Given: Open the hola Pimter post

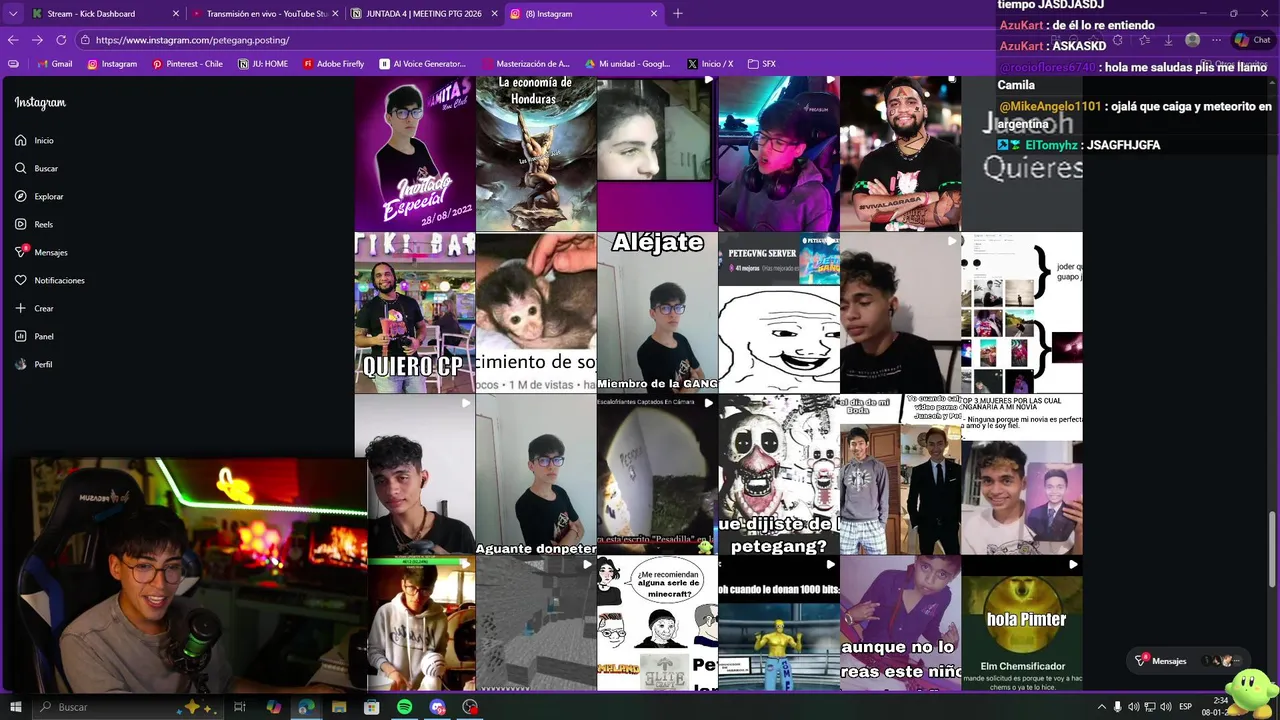Looking at the screenshot, I should (x=1022, y=623).
